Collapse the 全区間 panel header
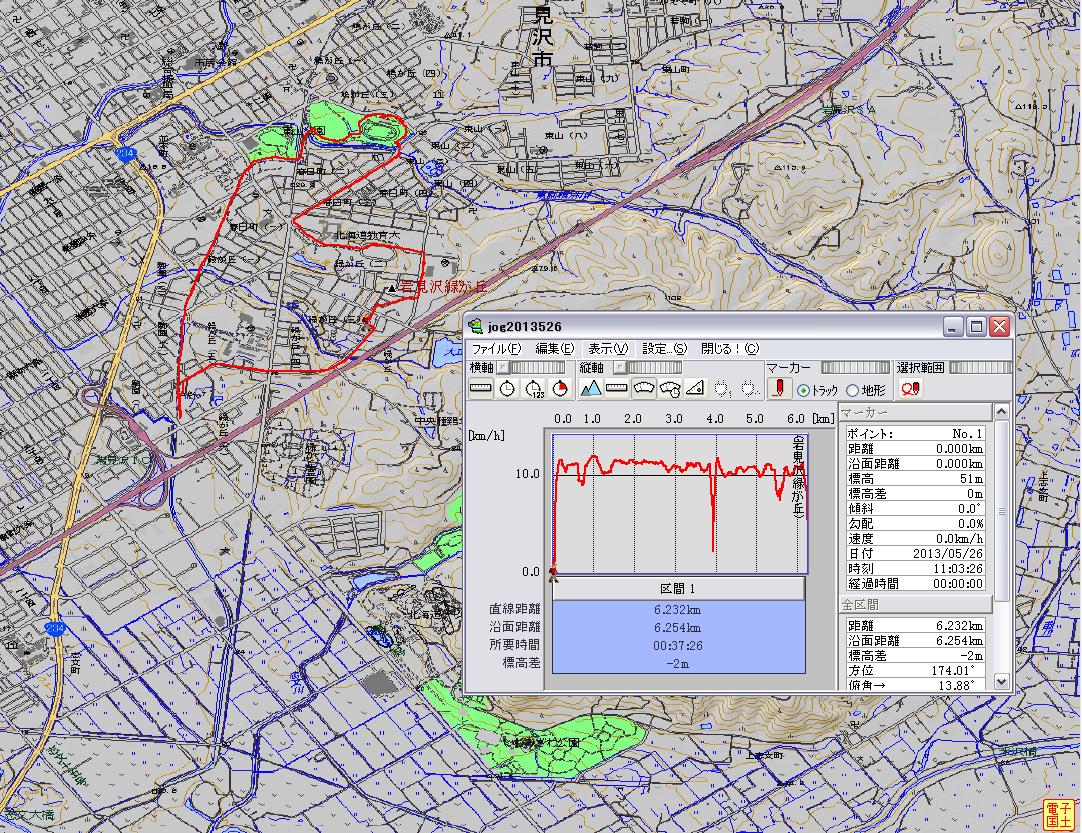Image resolution: width=1082 pixels, height=833 pixels. (915, 605)
